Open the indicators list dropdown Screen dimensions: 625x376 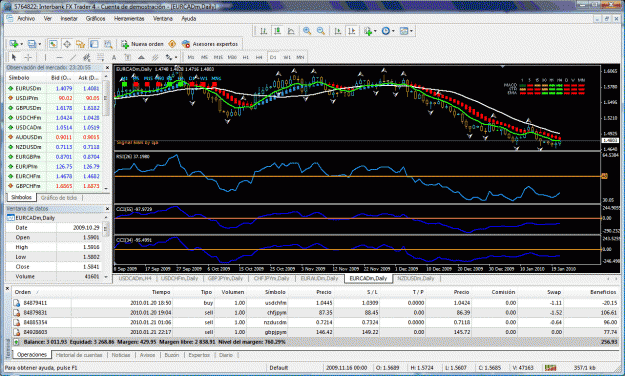[x=375, y=31]
